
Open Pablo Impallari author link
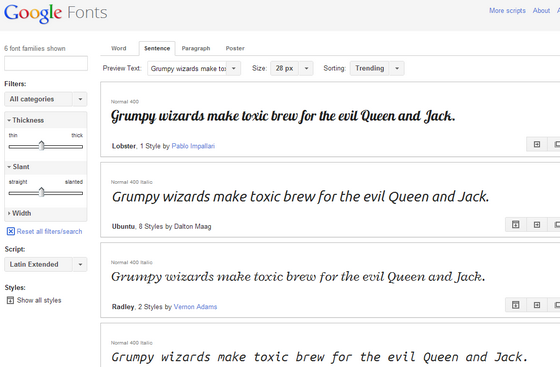tap(193, 146)
